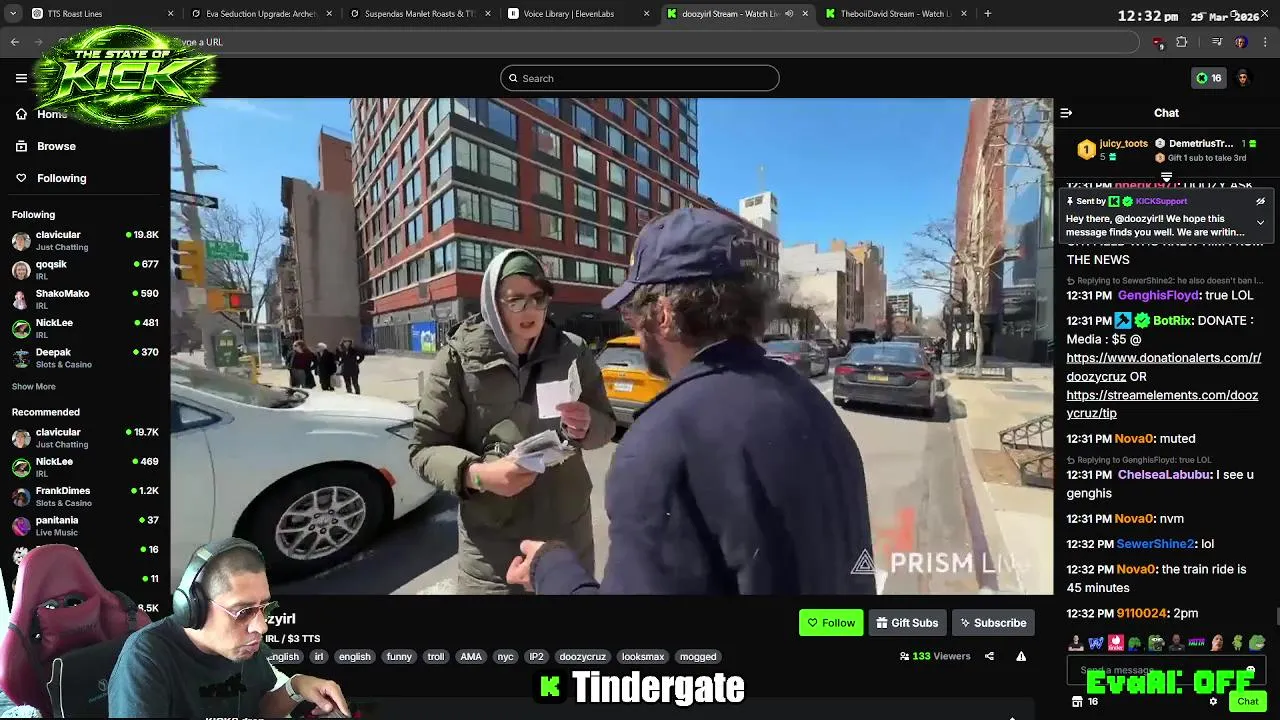Open the browser three-dot menu

coord(1265,42)
